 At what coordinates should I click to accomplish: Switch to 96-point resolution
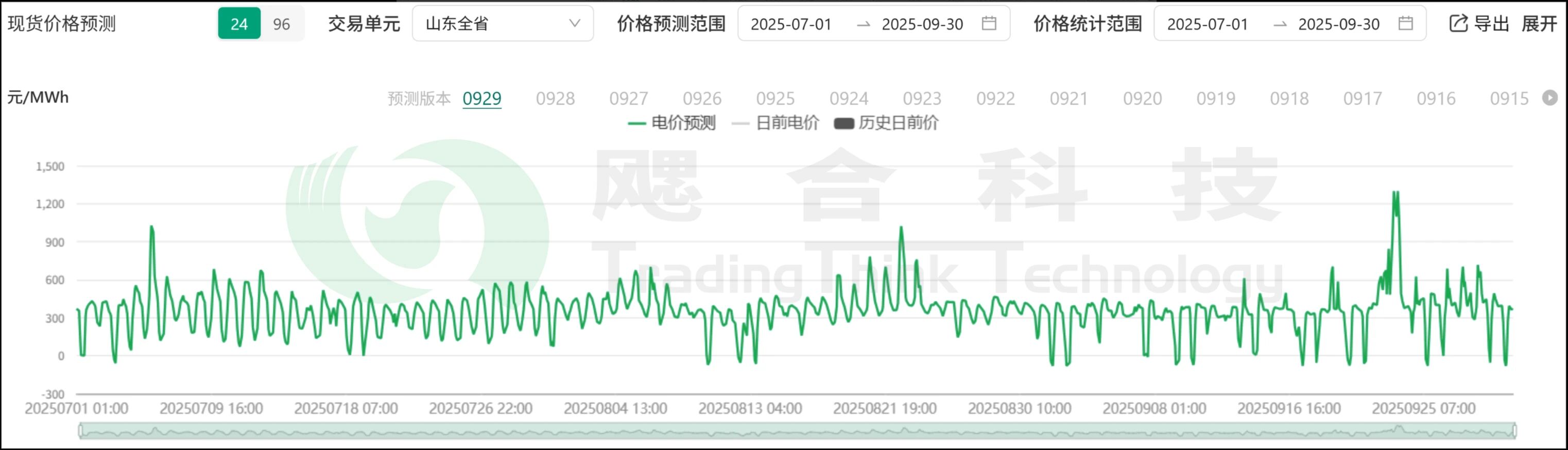point(282,24)
